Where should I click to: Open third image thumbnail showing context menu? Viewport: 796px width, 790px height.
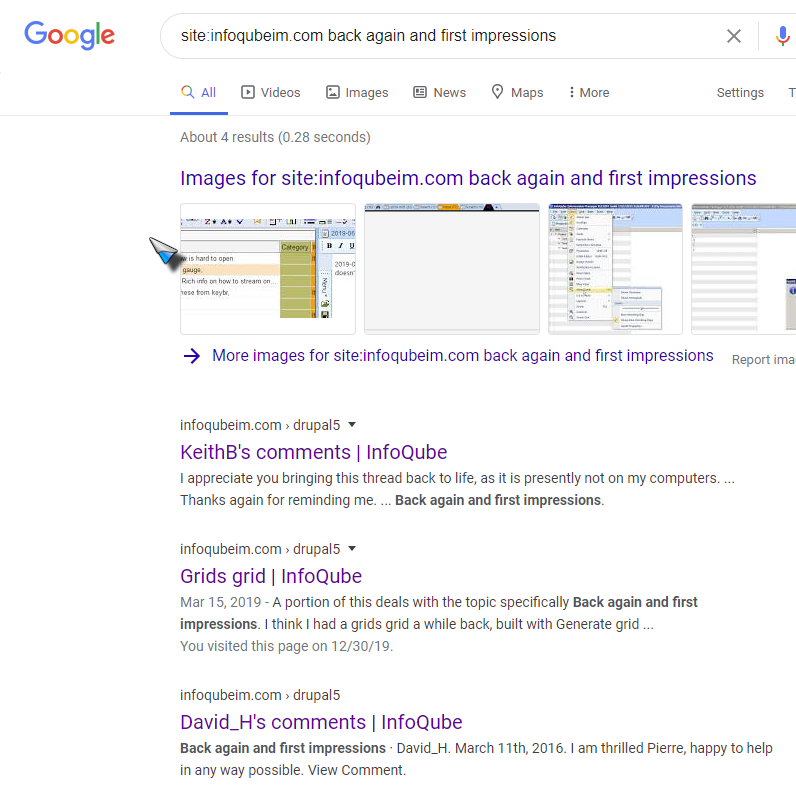615,269
